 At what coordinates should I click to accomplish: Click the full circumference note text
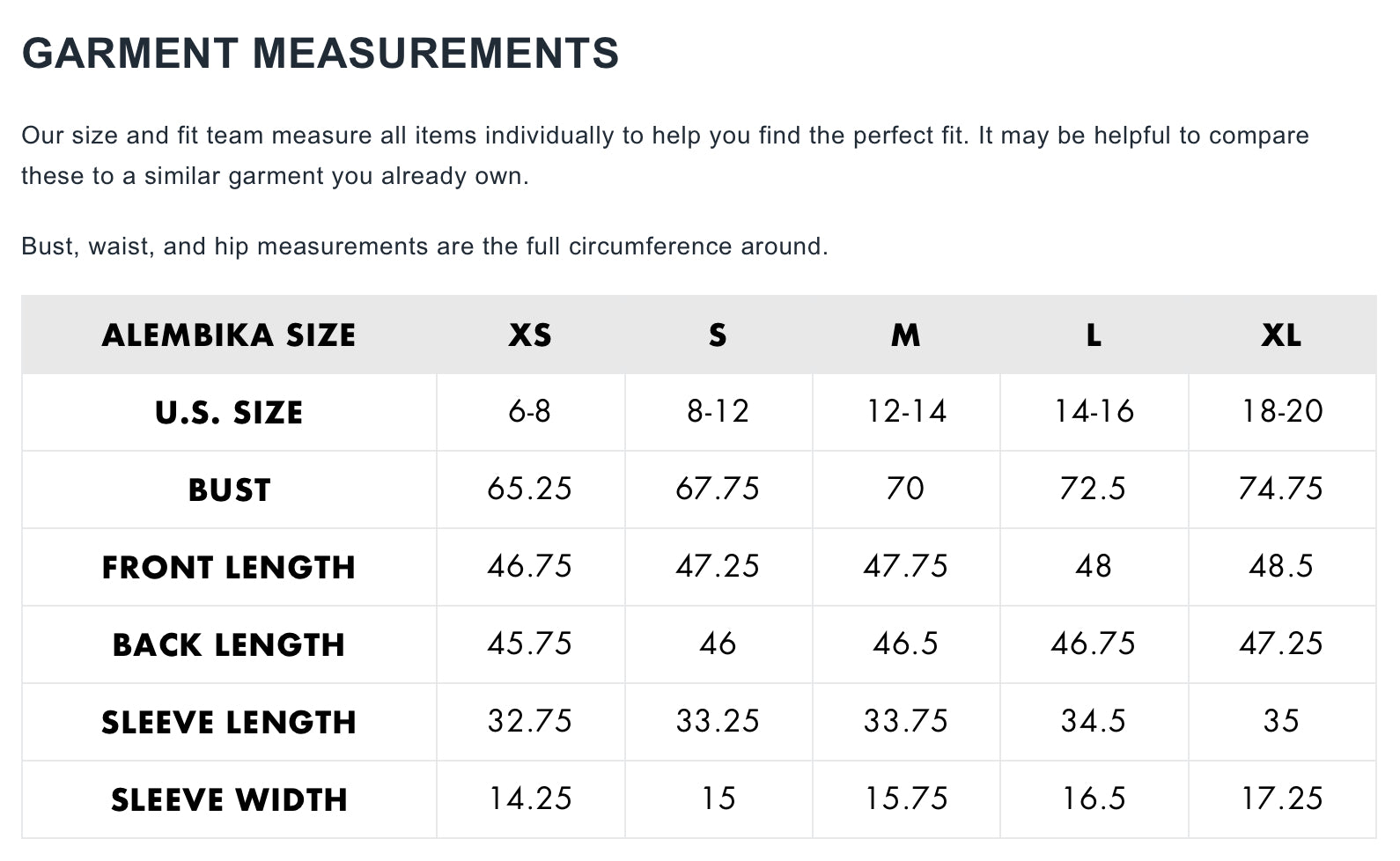pos(424,247)
